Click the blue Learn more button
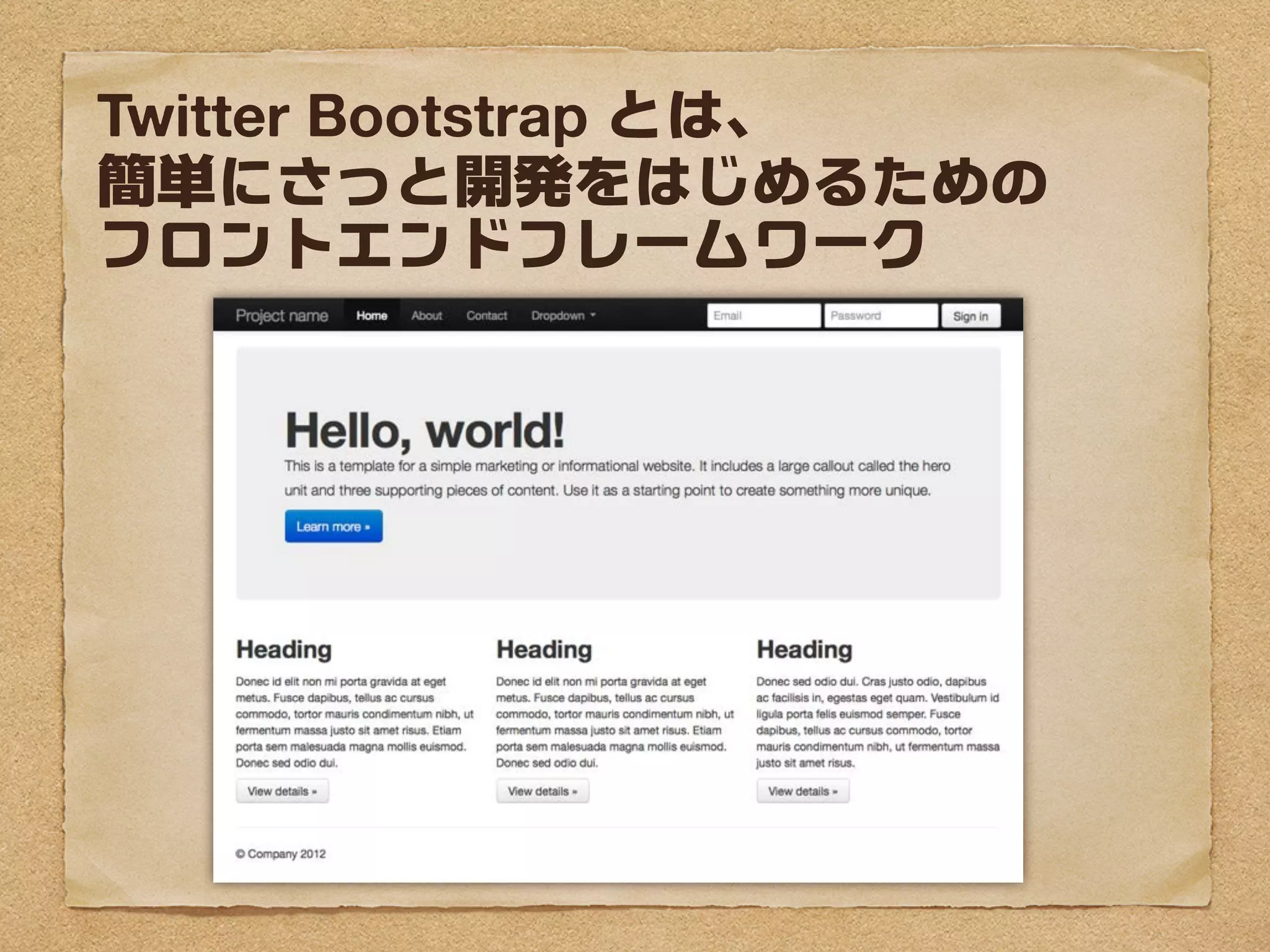The width and height of the screenshot is (1270, 952). tap(334, 526)
